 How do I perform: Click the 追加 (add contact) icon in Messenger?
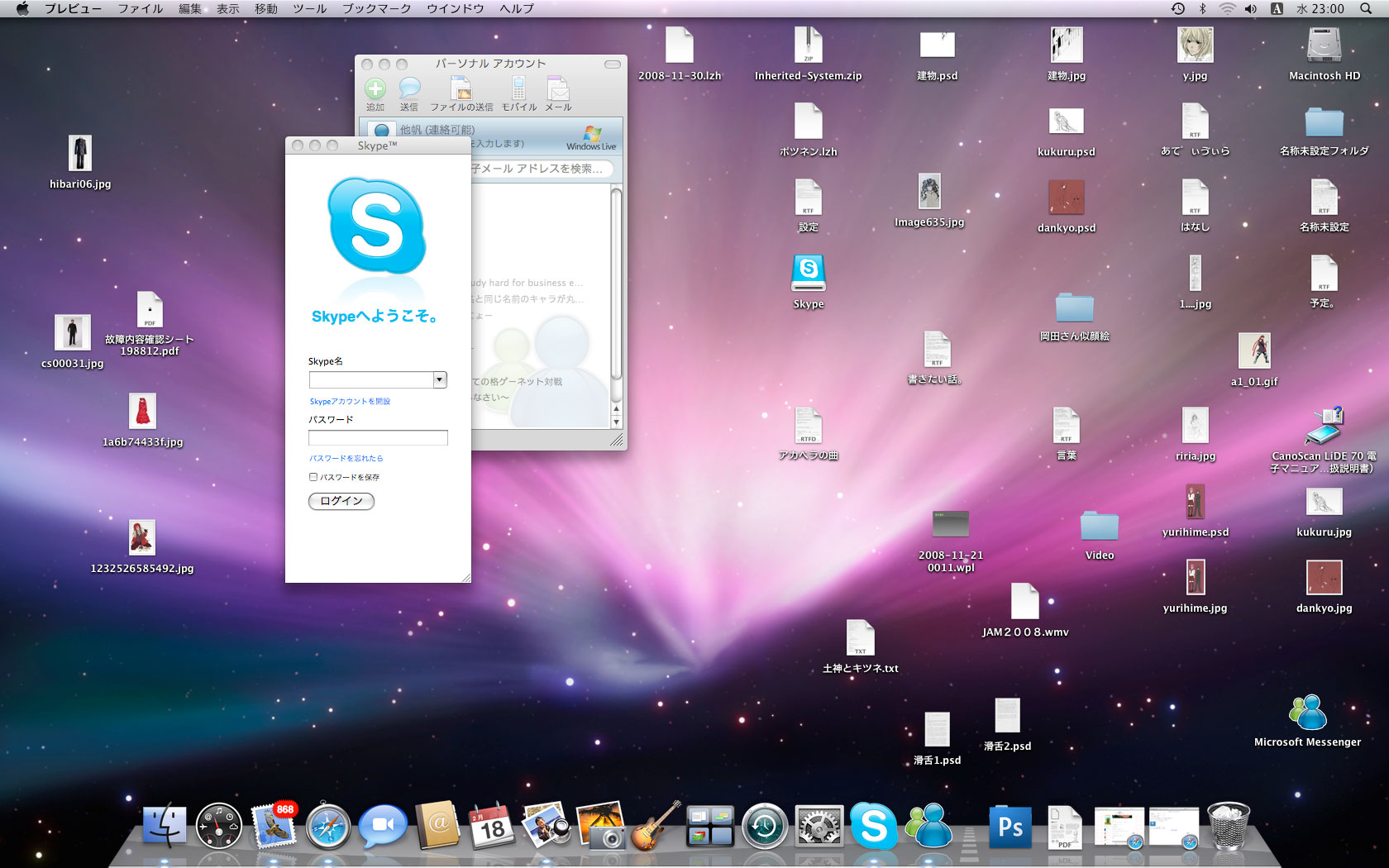click(375, 89)
